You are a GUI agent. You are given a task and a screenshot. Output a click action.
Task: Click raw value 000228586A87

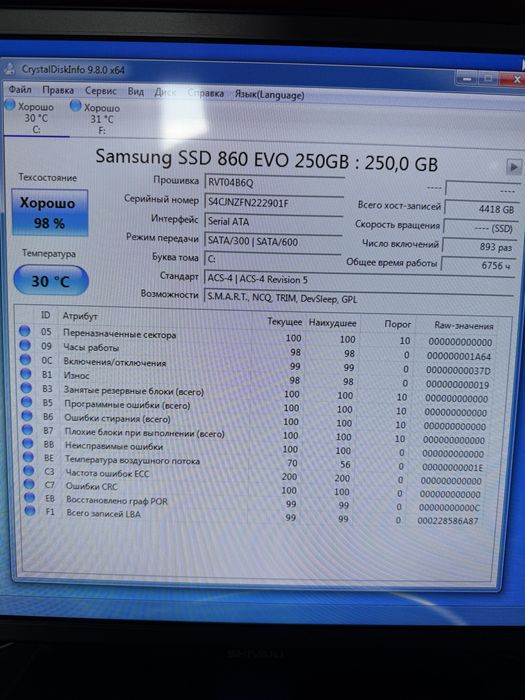coord(448,521)
